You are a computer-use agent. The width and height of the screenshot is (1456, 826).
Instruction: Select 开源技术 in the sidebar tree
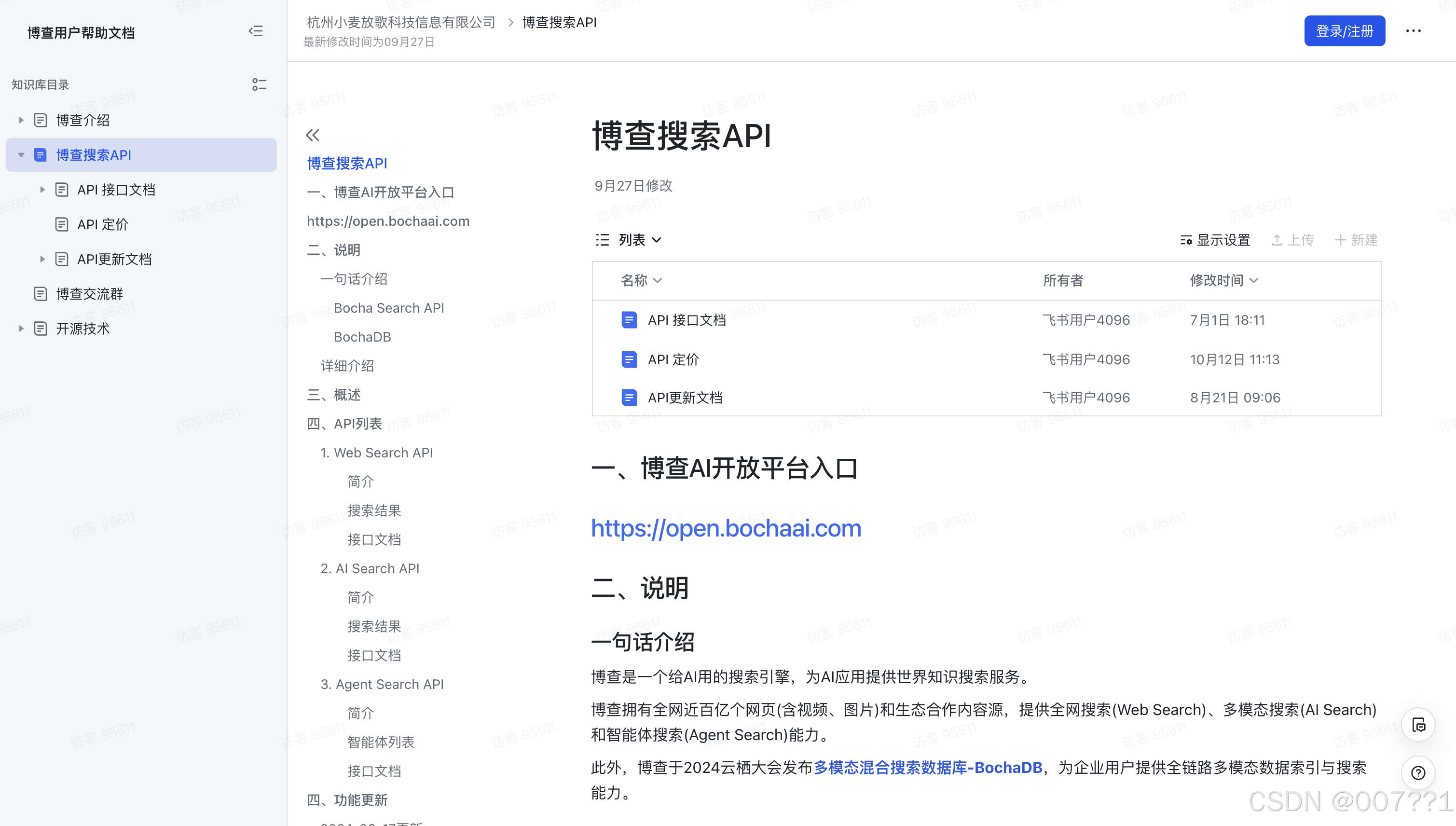tap(83, 329)
